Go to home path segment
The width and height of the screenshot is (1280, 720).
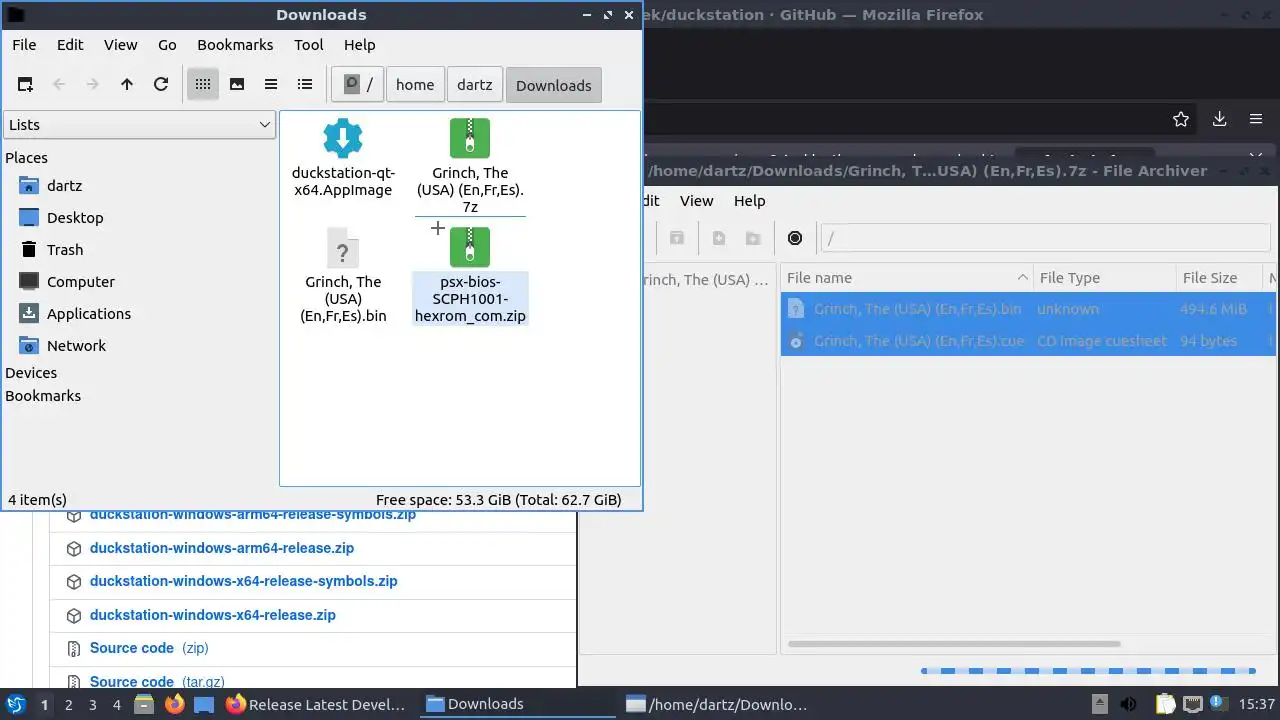click(x=415, y=85)
